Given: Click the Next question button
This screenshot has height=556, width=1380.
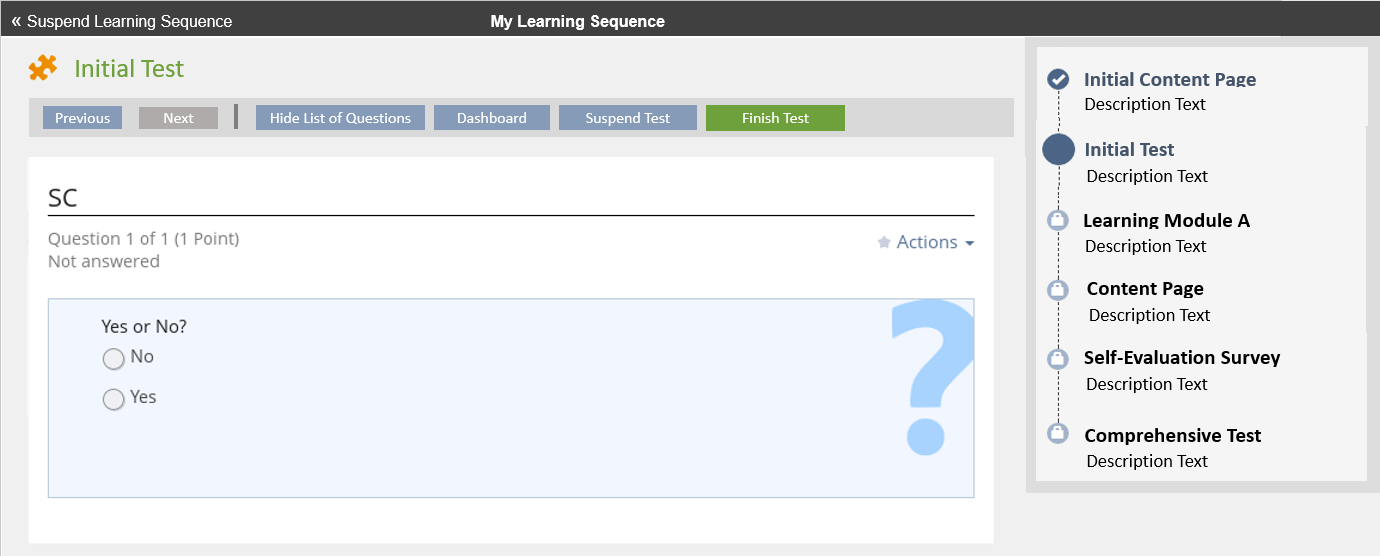Looking at the screenshot, I should (x=178, y=118).
